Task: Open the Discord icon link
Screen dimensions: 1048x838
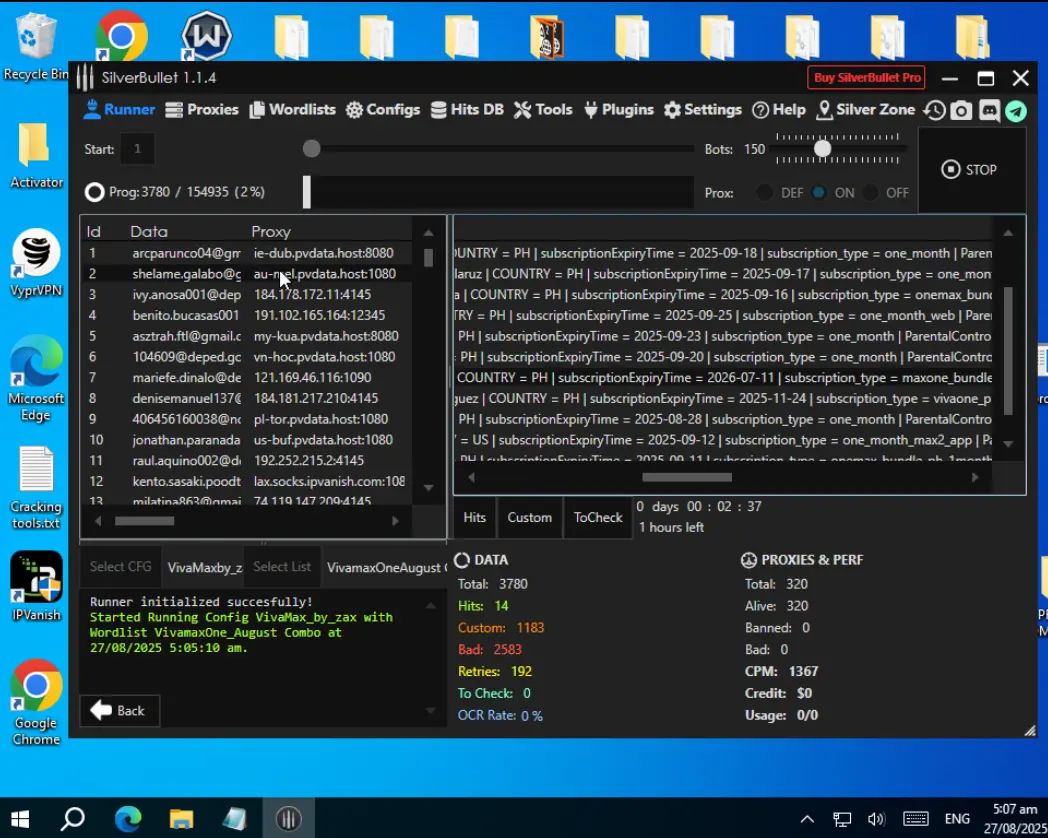Action: coord(989,111)
